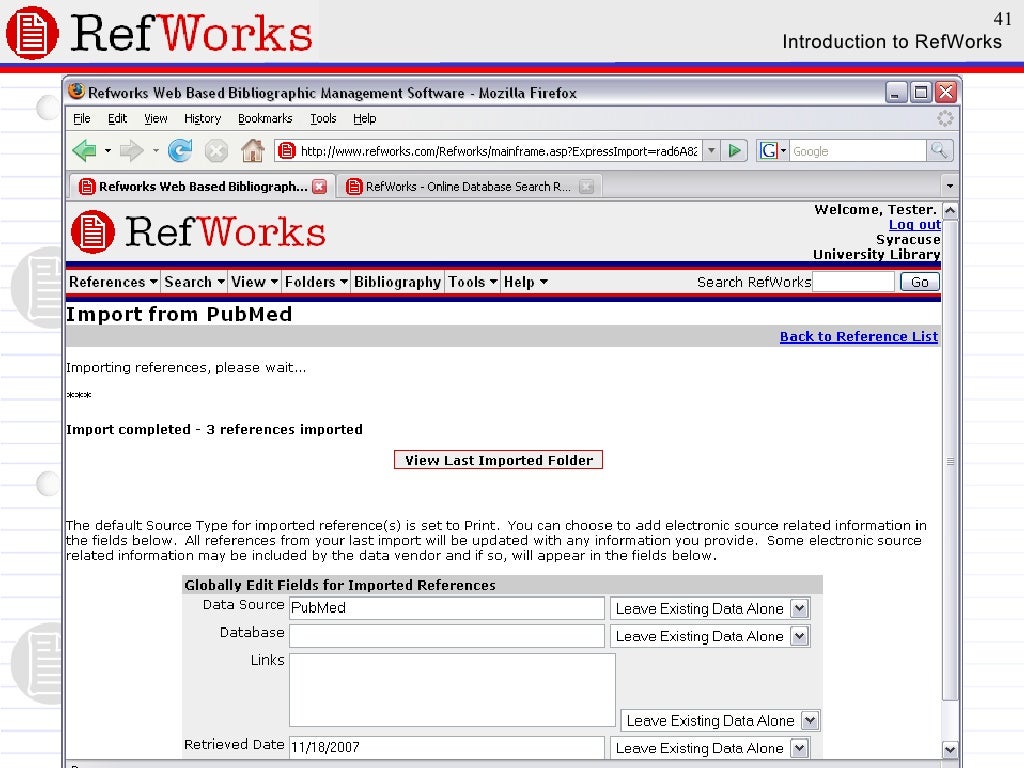Click the Data Source field containing PubMed
Image resolution: width=1024 pixels, height=768 pixels.
click(447, 608)
